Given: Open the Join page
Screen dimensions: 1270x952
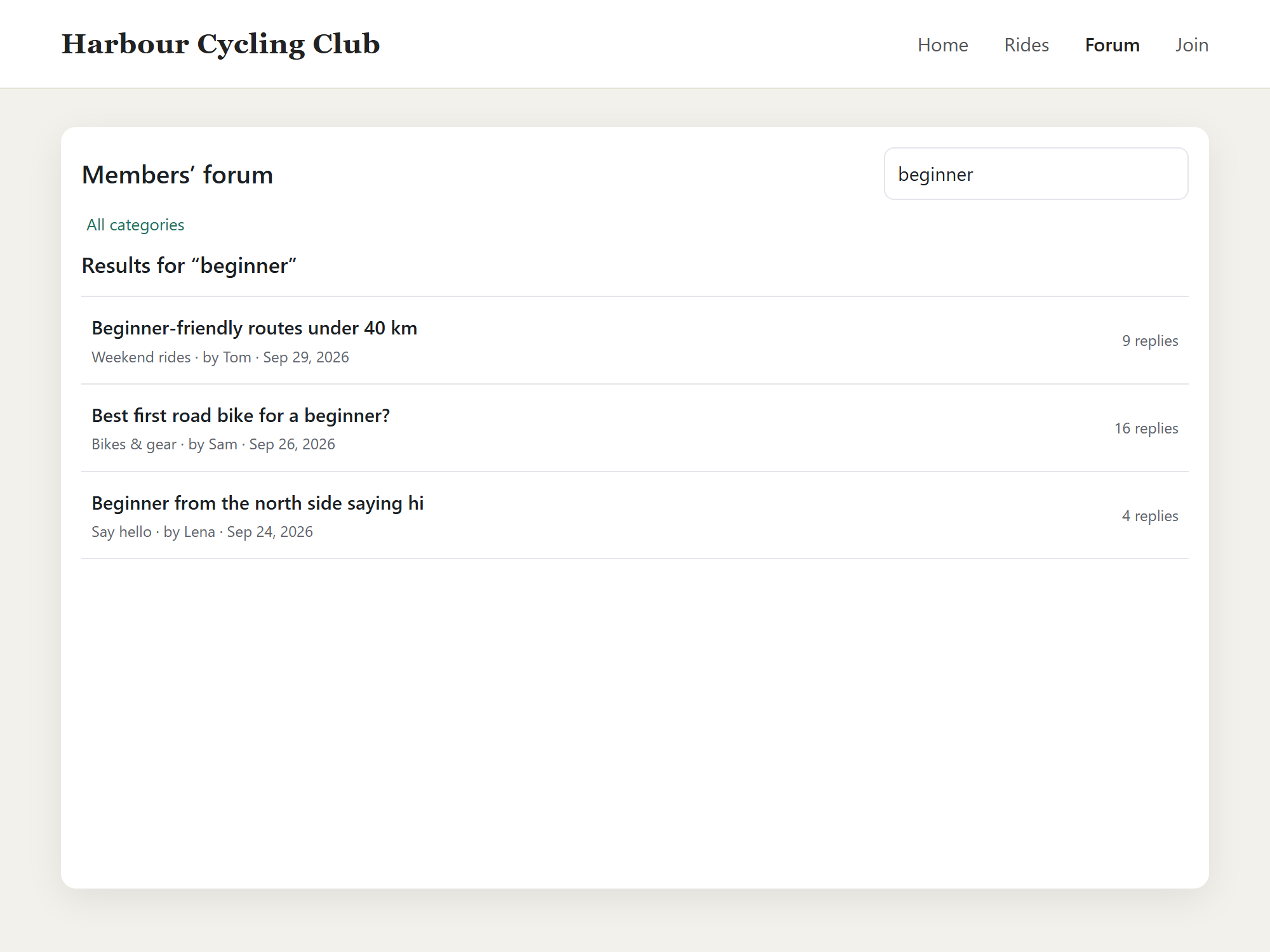Looking at the screenshot, I should pos(1191,45).
